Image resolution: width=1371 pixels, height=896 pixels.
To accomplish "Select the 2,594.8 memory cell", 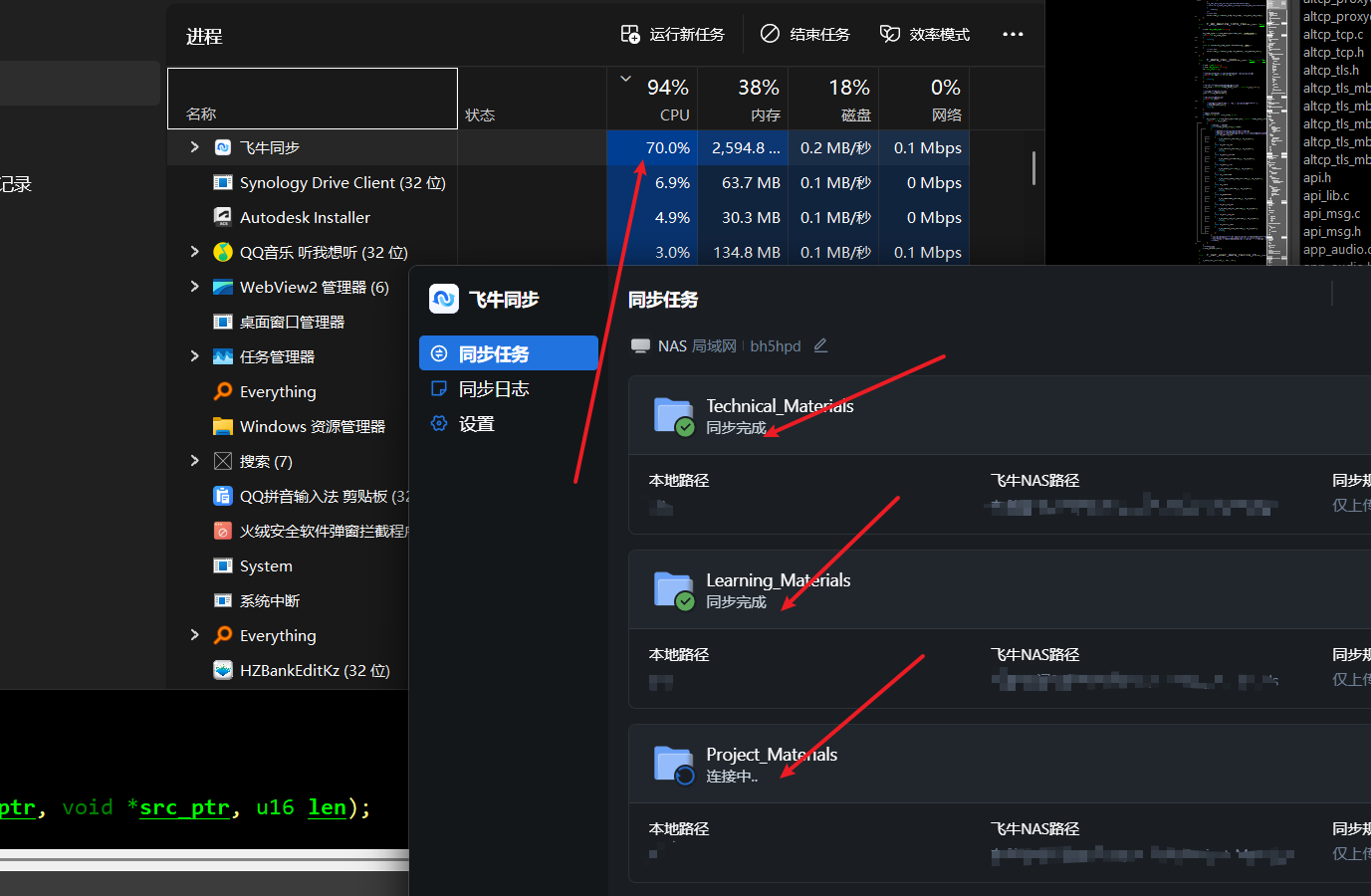I will coord(743,147).
